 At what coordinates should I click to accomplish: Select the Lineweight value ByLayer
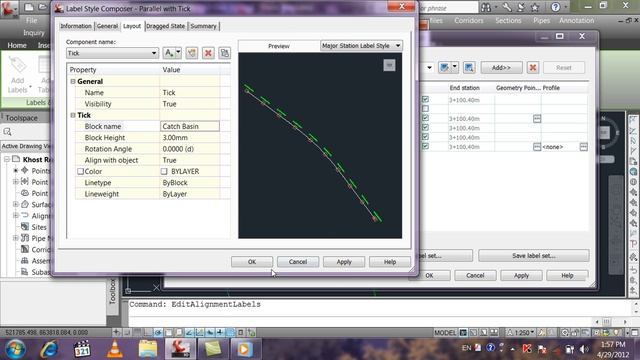pyautogui.click(x=190, y=194)
